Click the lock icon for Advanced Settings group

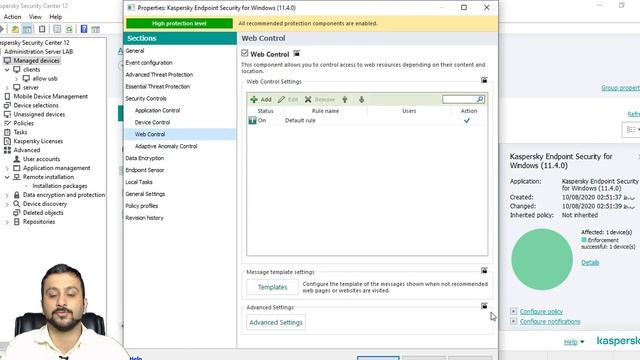(x=484, y=306)
